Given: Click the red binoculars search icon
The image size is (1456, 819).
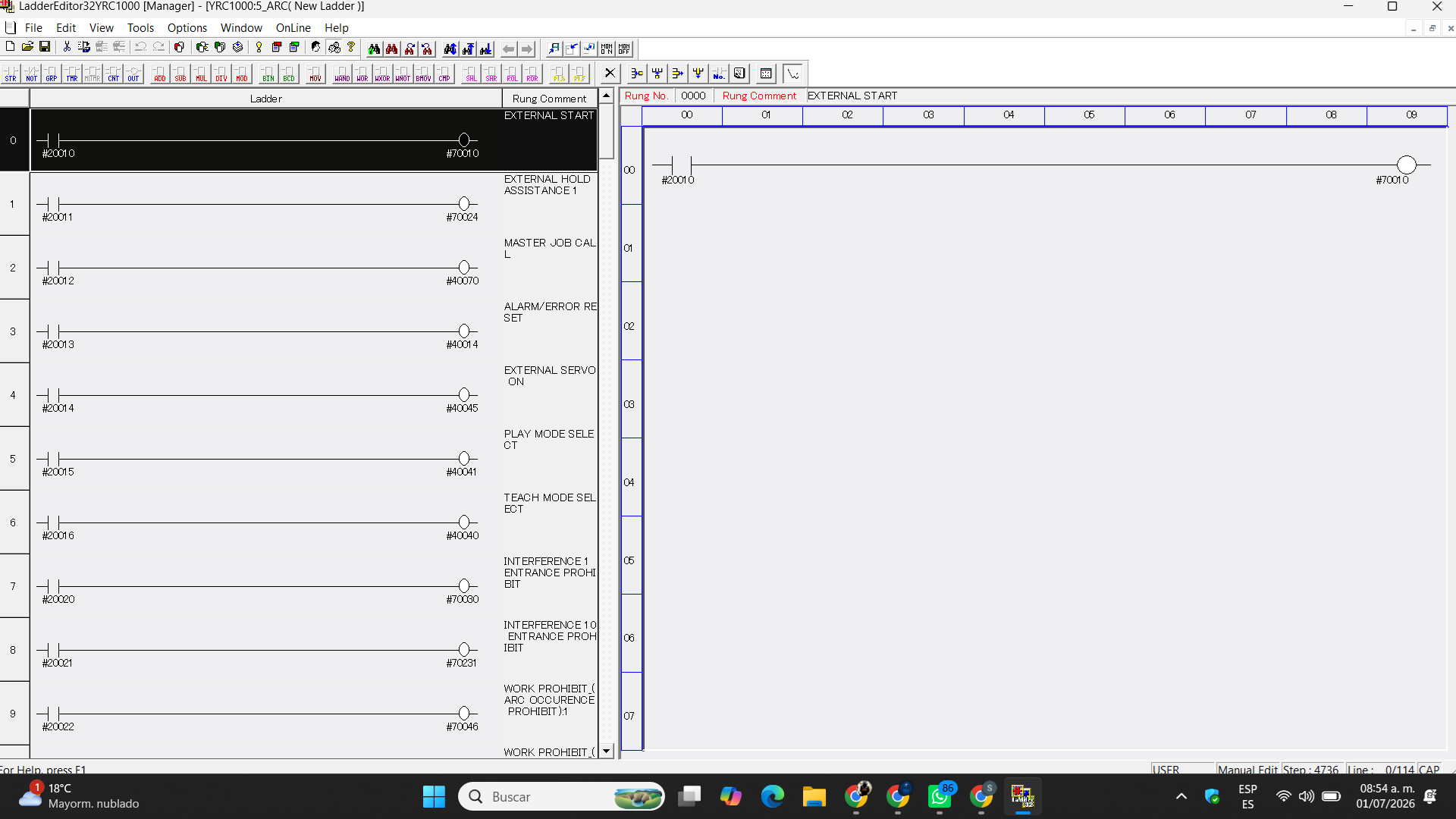Looking at the screenshot, I should (x=391, y=49).
